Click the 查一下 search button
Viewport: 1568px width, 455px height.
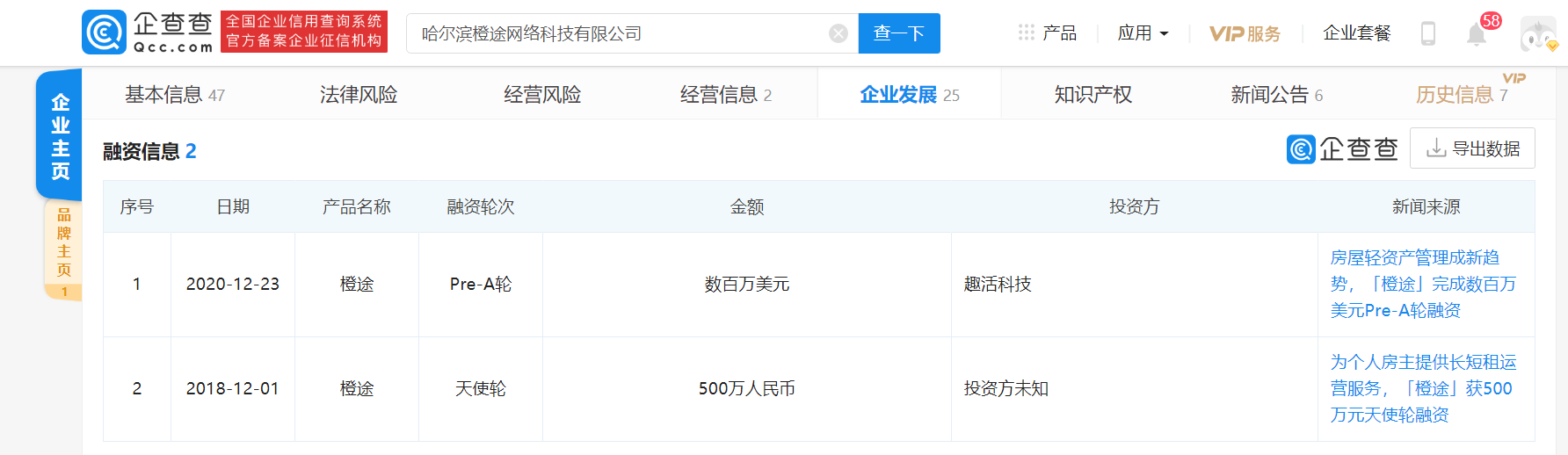pos(898,33)
